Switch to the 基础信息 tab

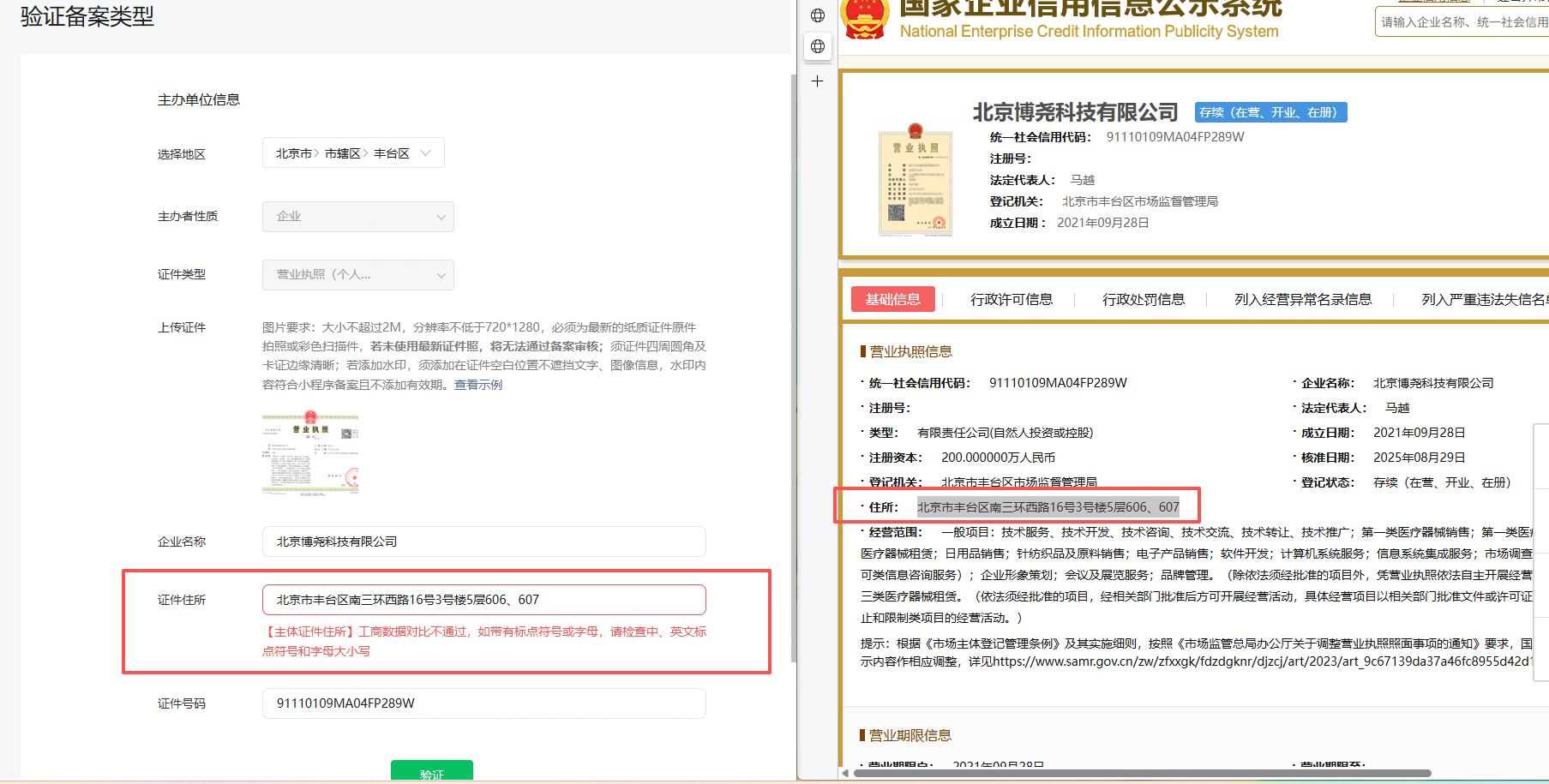[893, 299]
